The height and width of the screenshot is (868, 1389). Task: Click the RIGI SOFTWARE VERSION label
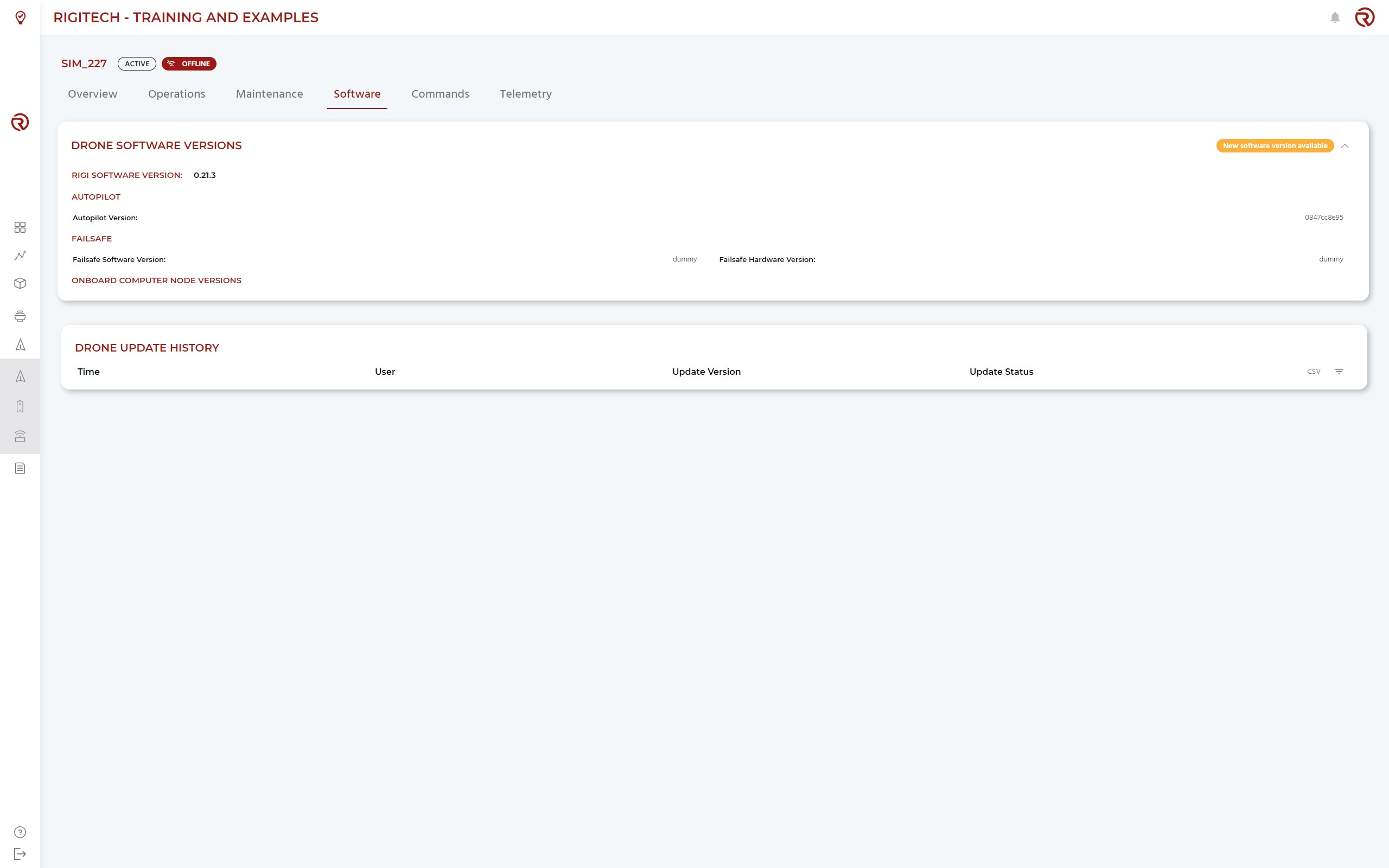[x=127, y=175]
